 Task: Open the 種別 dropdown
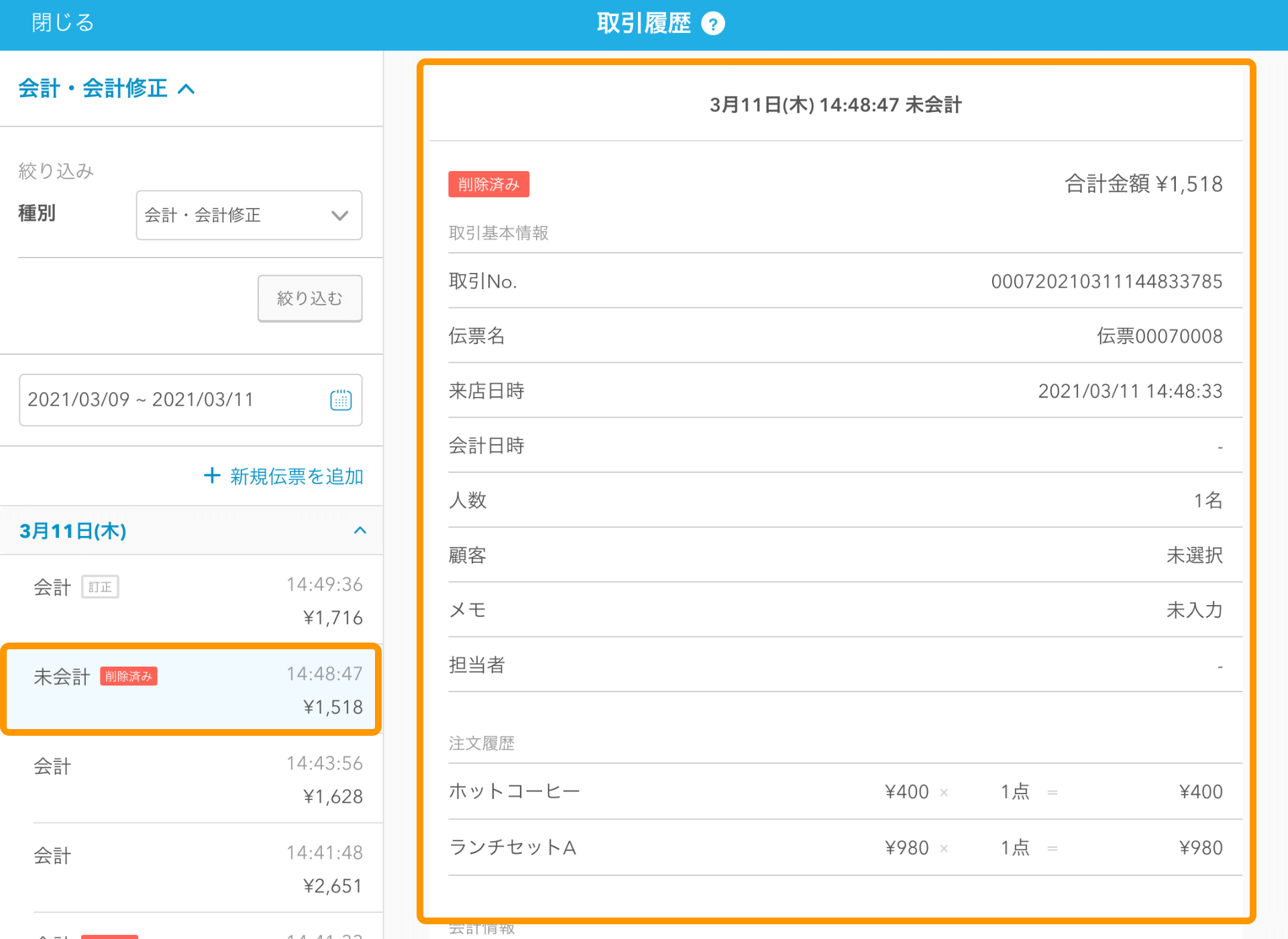coord(249,215)
